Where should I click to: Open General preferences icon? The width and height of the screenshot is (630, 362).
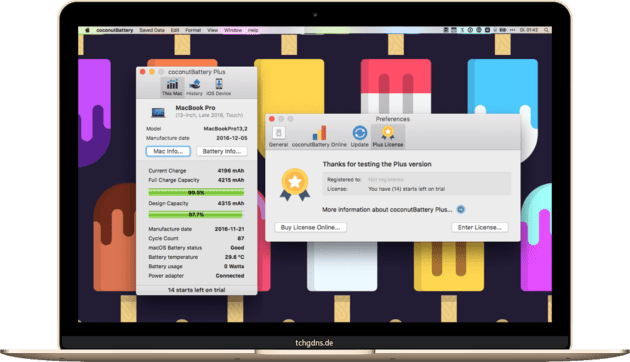pyautogui.click(x=278, y=137)
